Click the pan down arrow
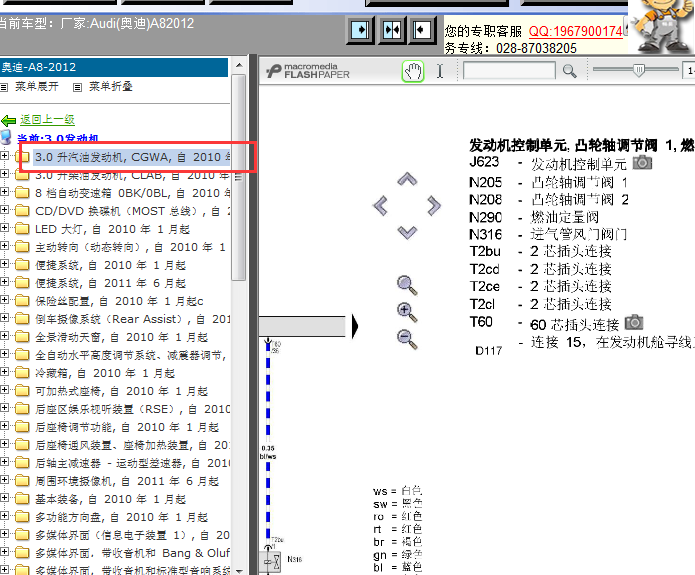Viewport: 695px width, 575px height. (407, 232)
